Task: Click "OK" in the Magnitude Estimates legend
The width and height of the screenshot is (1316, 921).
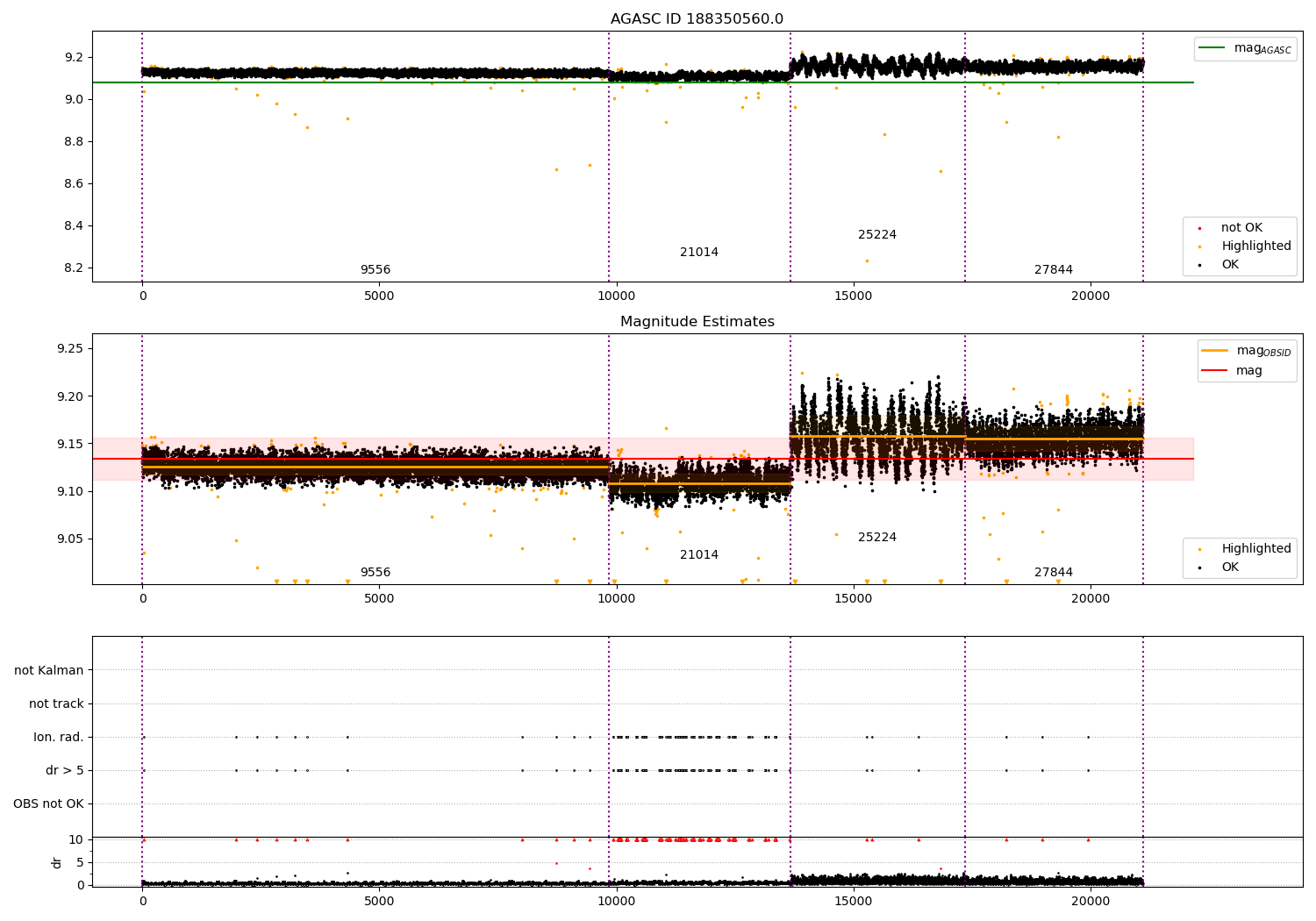Action: [1230, 568]
